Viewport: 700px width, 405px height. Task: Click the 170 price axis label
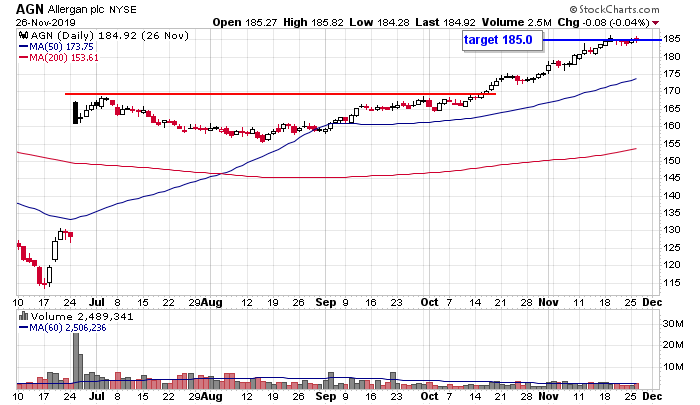pyautogui.click(x=672, y=91)
